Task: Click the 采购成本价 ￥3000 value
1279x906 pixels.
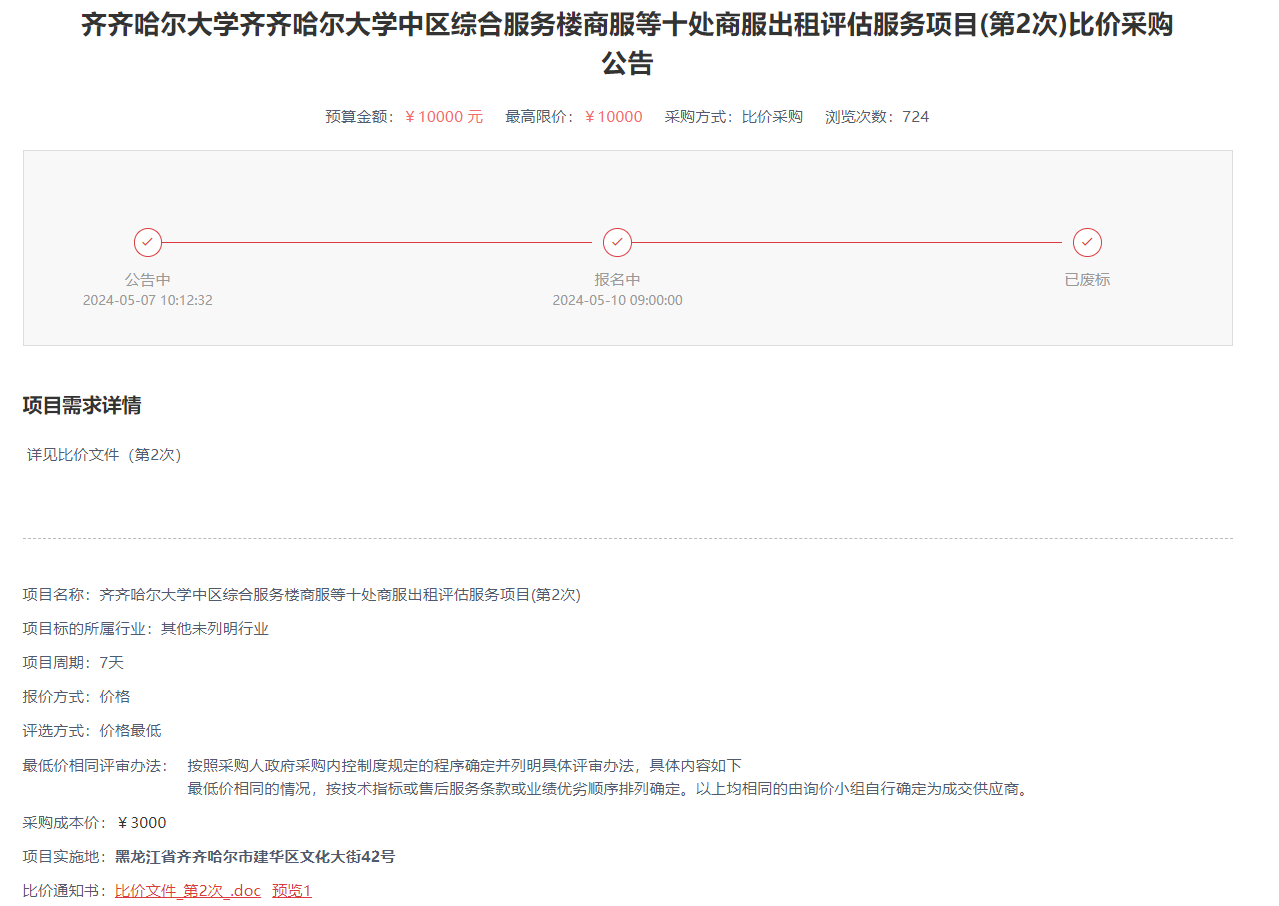Action: (x=141, y=823)
